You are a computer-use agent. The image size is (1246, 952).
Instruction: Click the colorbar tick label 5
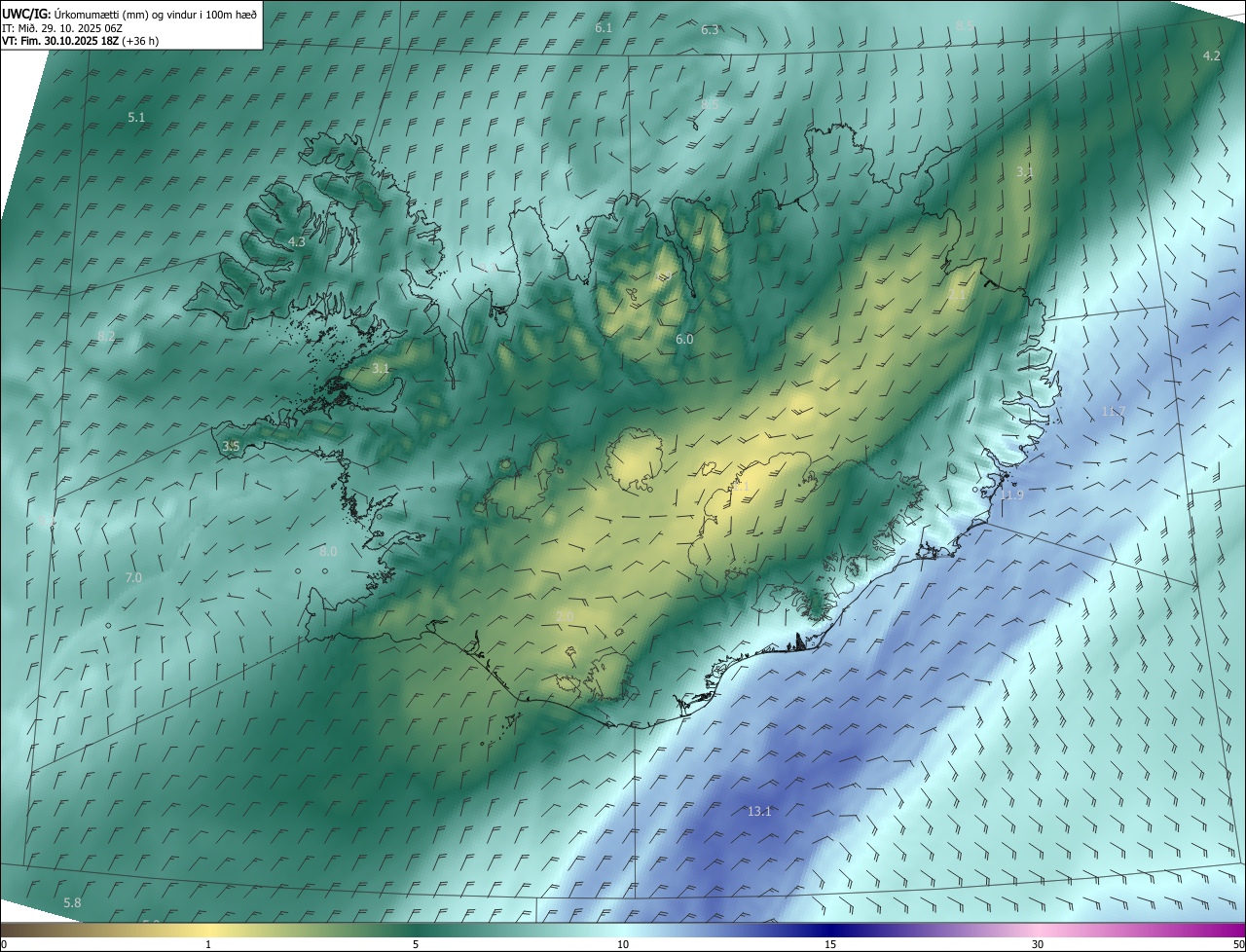416,944
